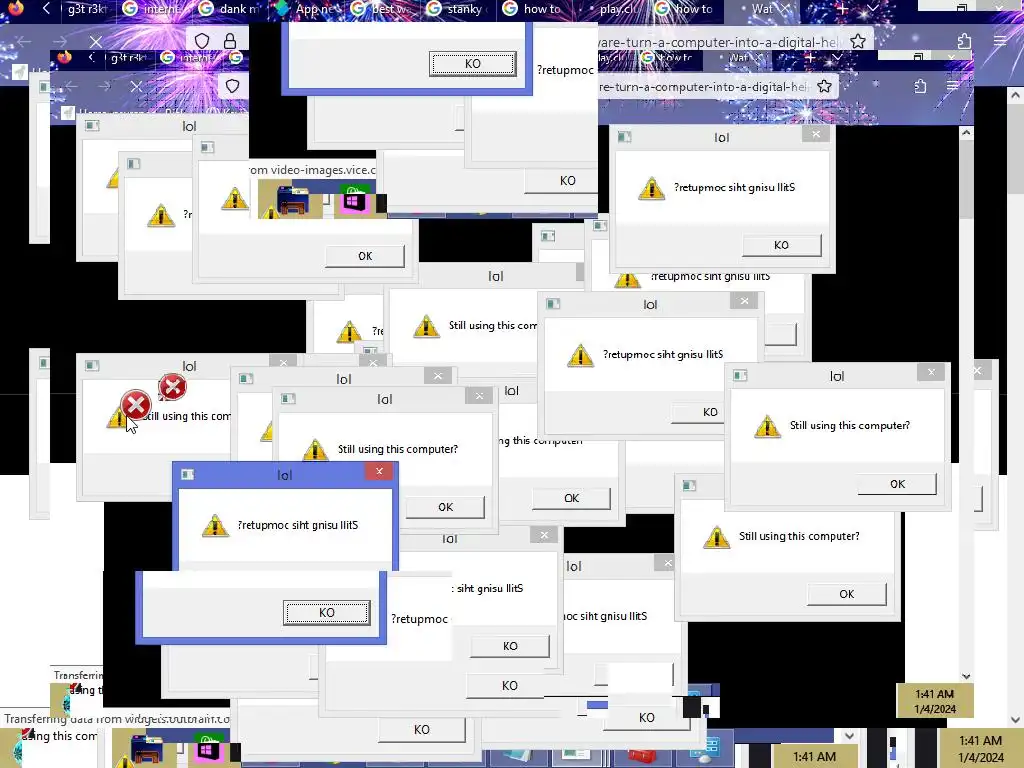Click shield icon in second Firefox window
Viewport: 1024px width, 768px height.
click(x=232, y=86)
